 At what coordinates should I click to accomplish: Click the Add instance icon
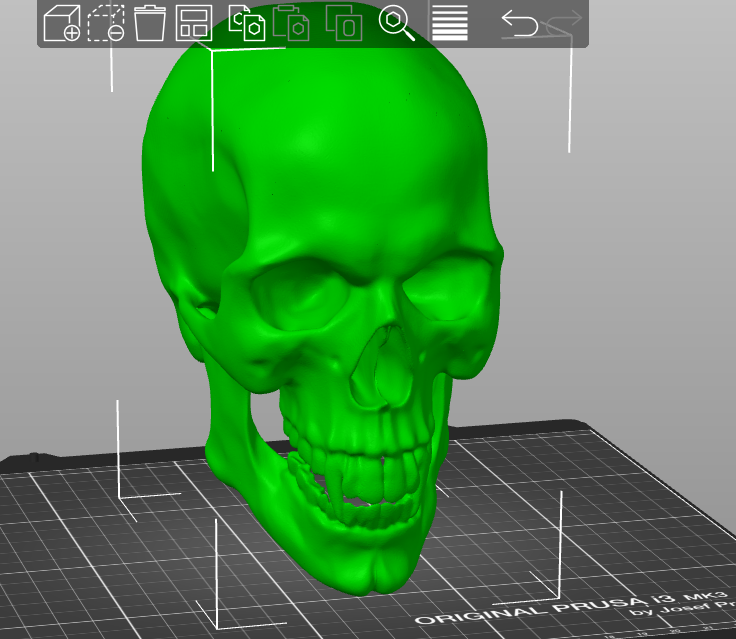coord(344,23)
